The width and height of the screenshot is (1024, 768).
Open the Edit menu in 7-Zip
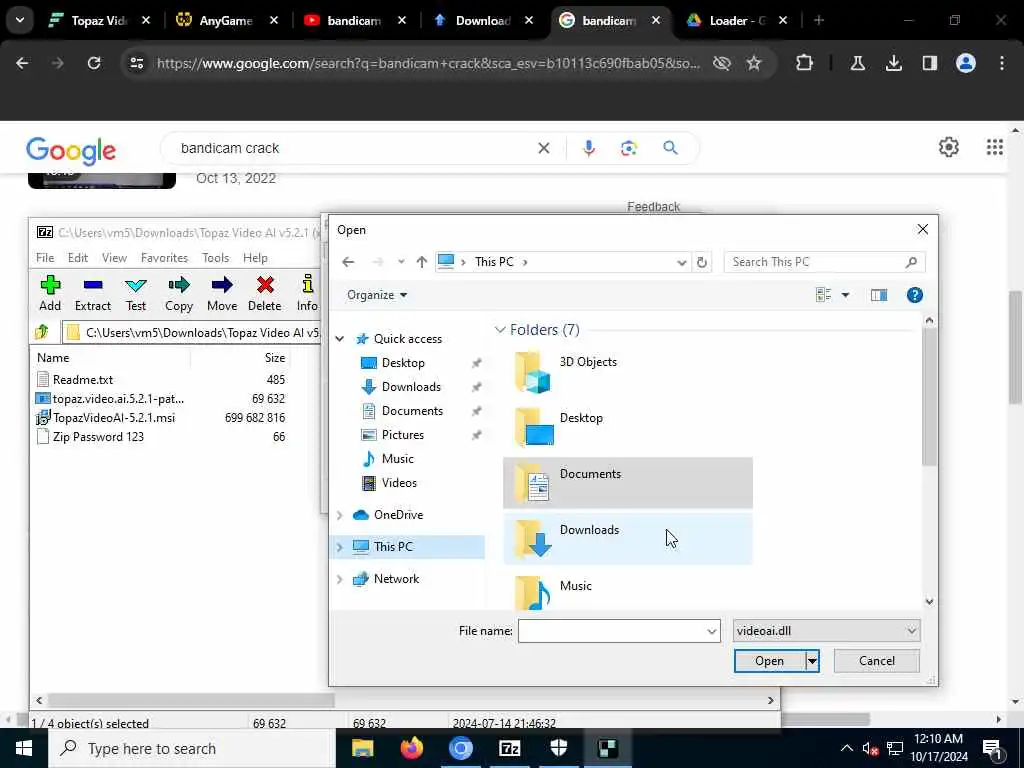click(78, 258)
